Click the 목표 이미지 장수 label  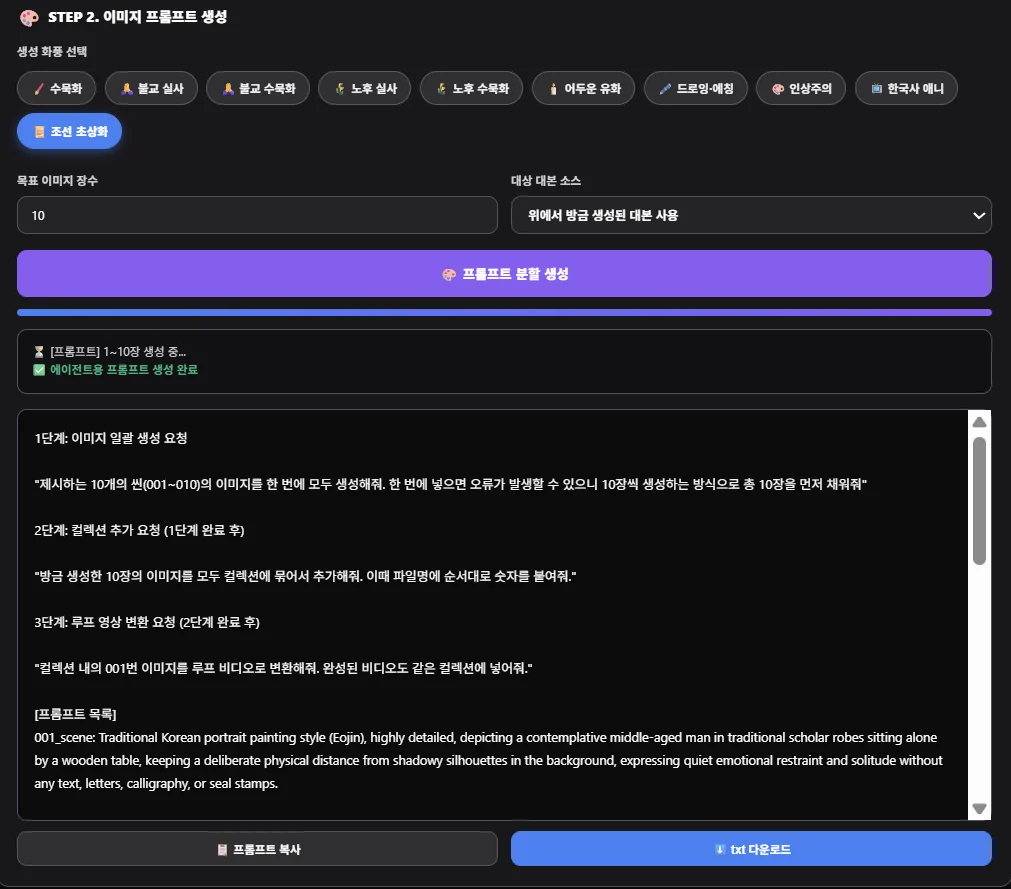coord(57,181)
